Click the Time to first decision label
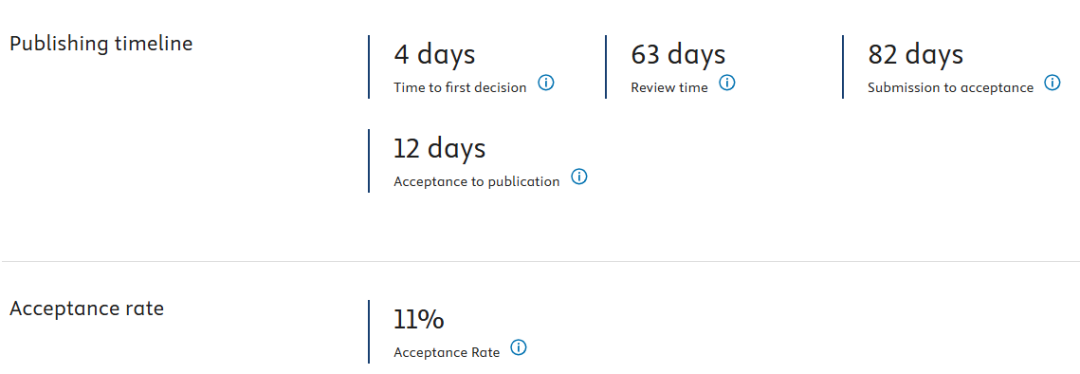Viewport: 1080px width, 374px height. pos(460,87)
